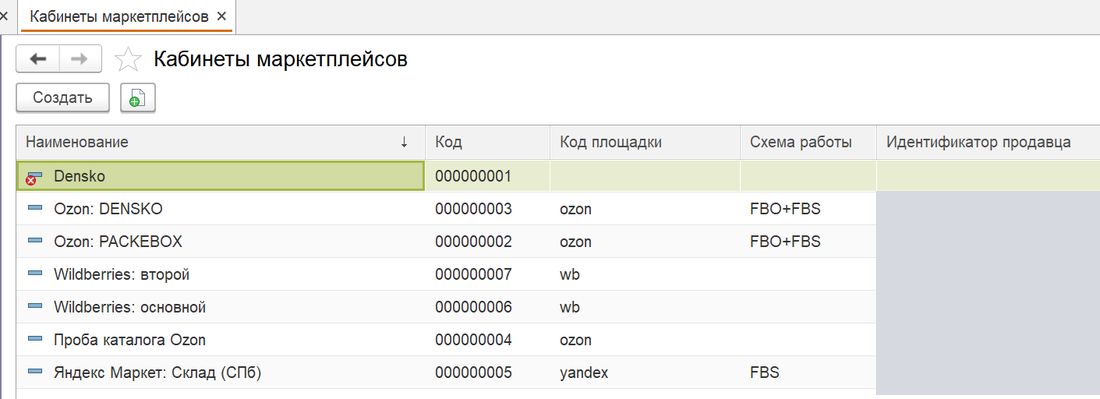Click the Схема работы column header

808,142
